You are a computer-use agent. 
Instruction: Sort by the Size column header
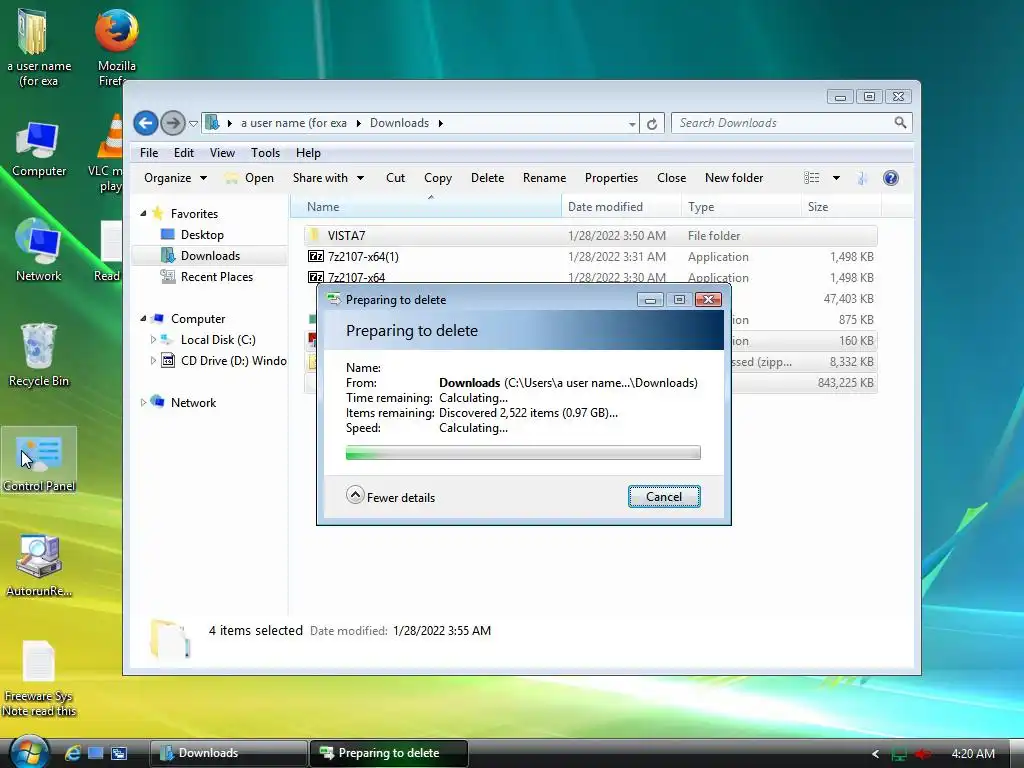point(841,206)
